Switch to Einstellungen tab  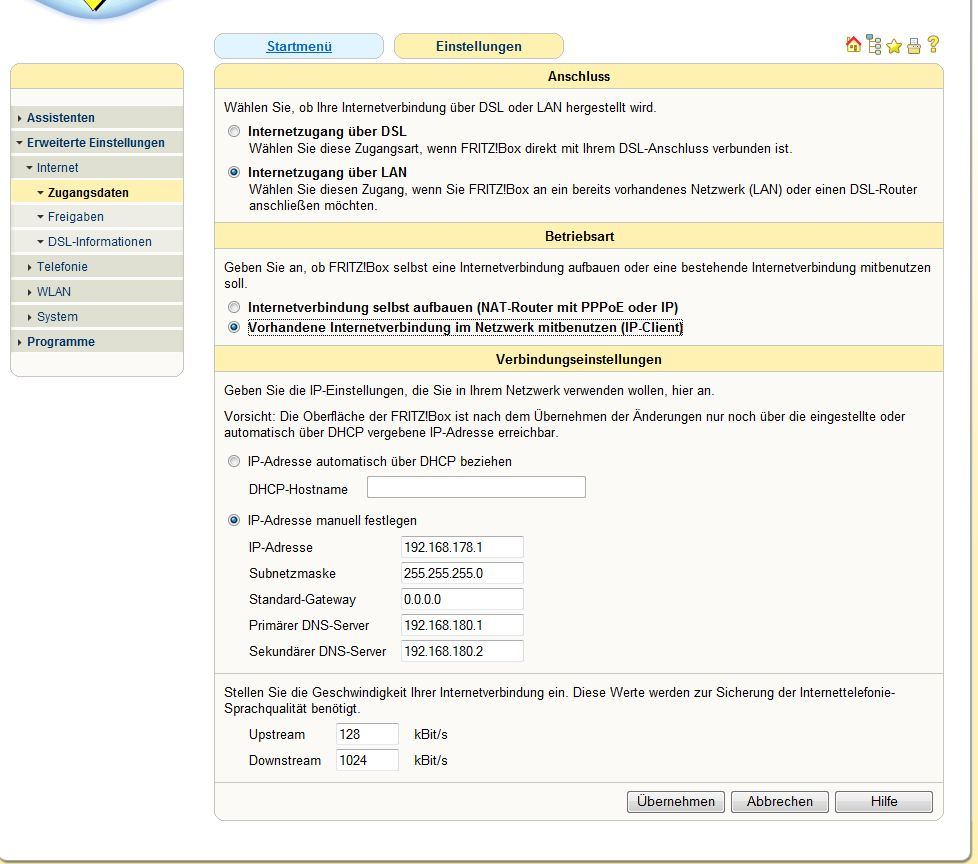478,46
